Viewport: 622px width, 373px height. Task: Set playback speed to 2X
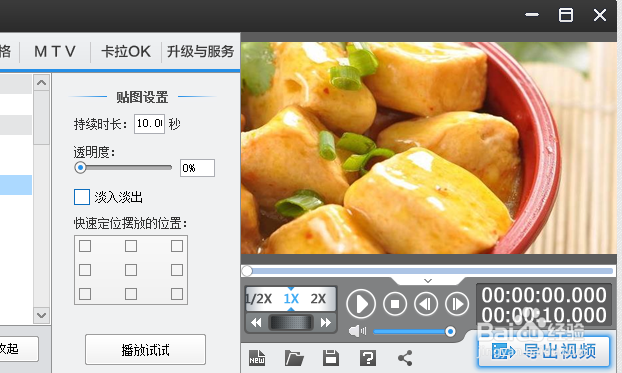318,298
